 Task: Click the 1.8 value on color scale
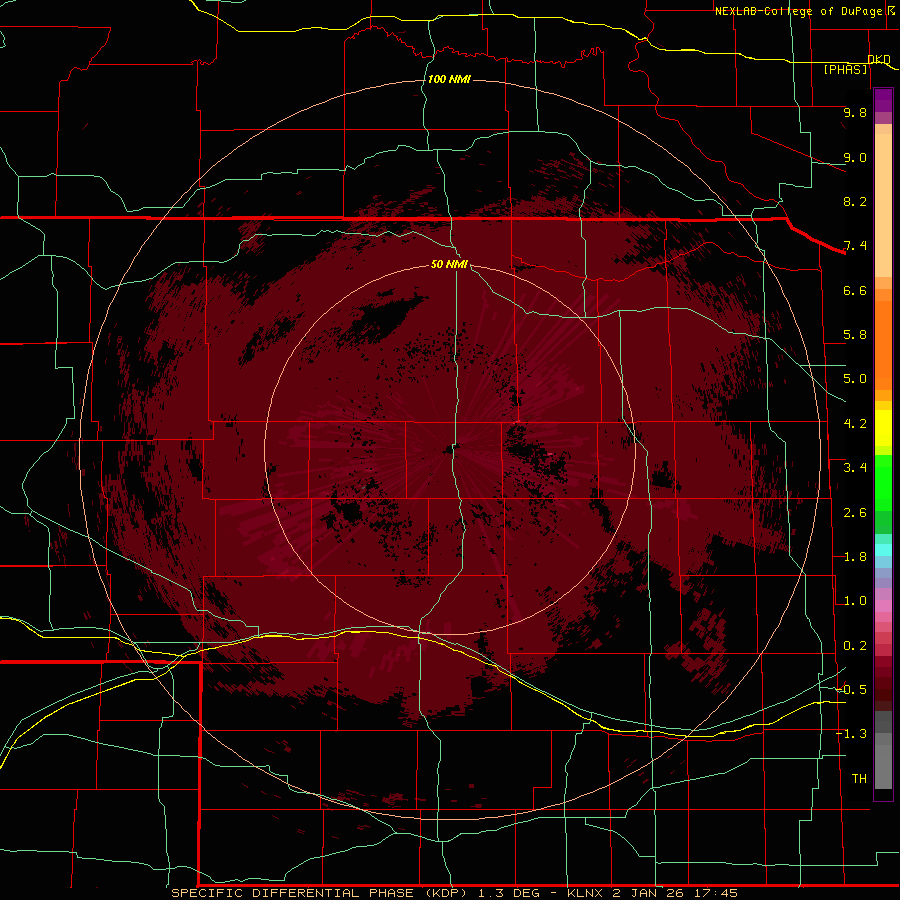click(x=855, y=557)
